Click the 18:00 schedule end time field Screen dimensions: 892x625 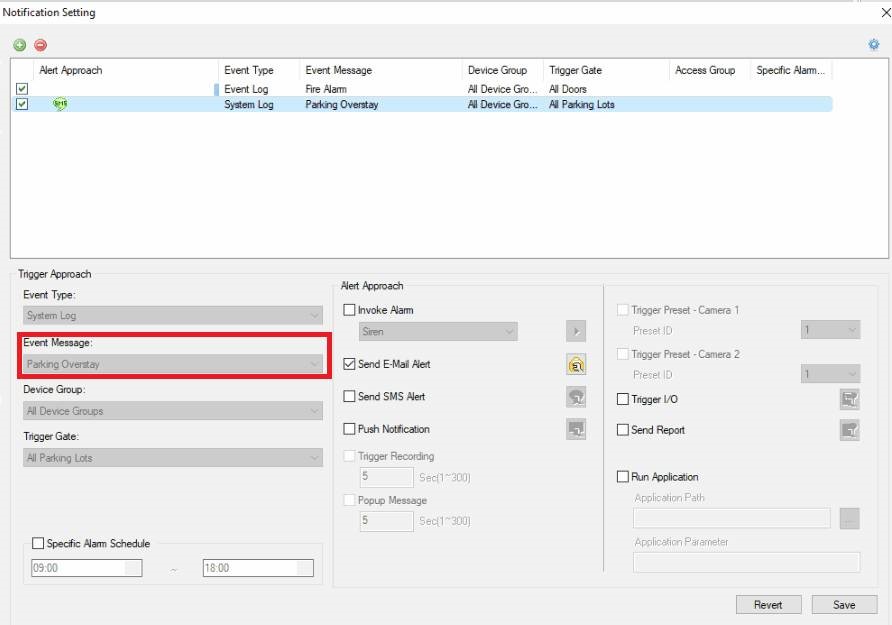(258, 568)
